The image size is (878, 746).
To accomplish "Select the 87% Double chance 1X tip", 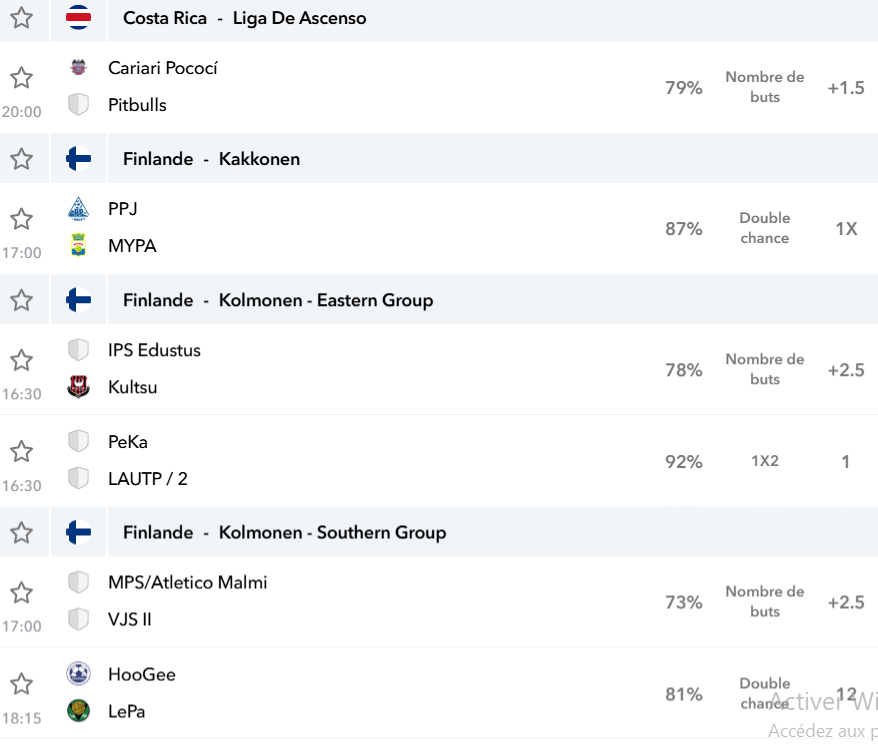I will click(764, 229).
